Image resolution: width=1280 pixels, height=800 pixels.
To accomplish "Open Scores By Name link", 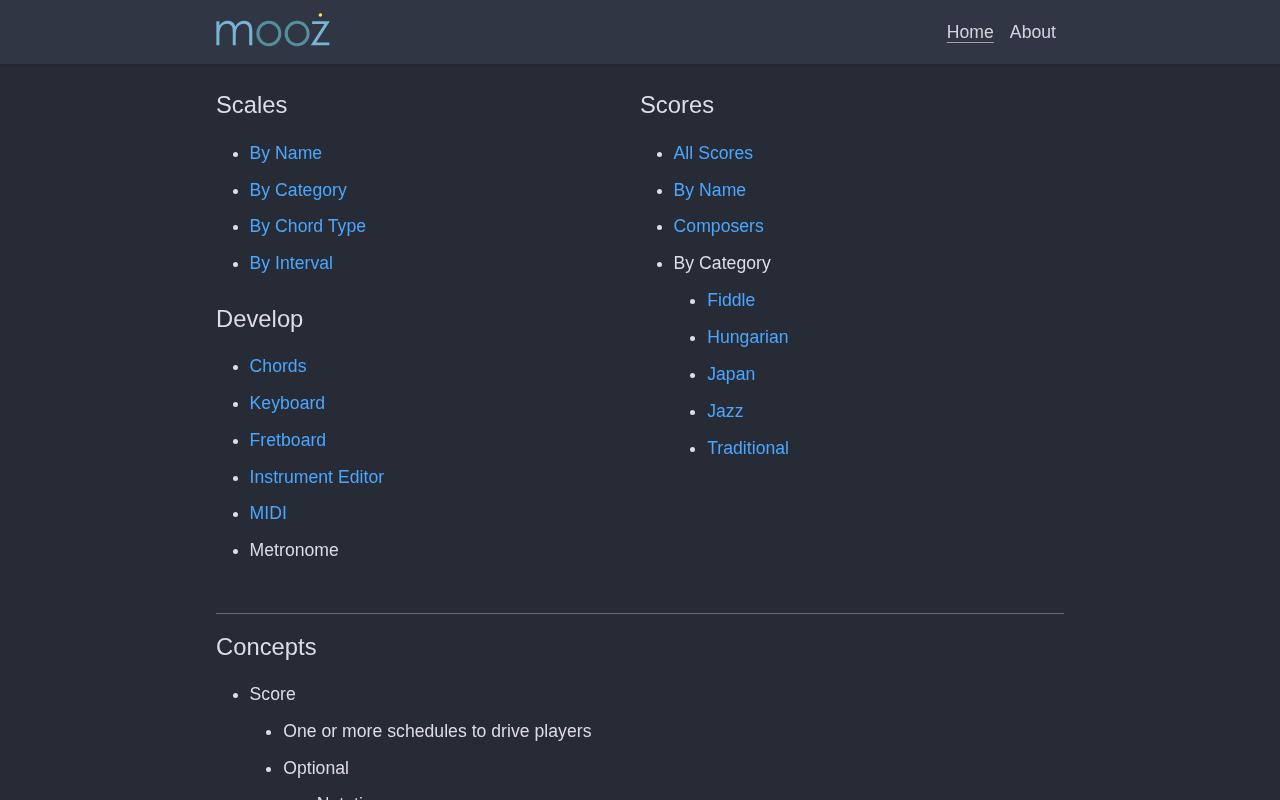I will tap(710, 190).
